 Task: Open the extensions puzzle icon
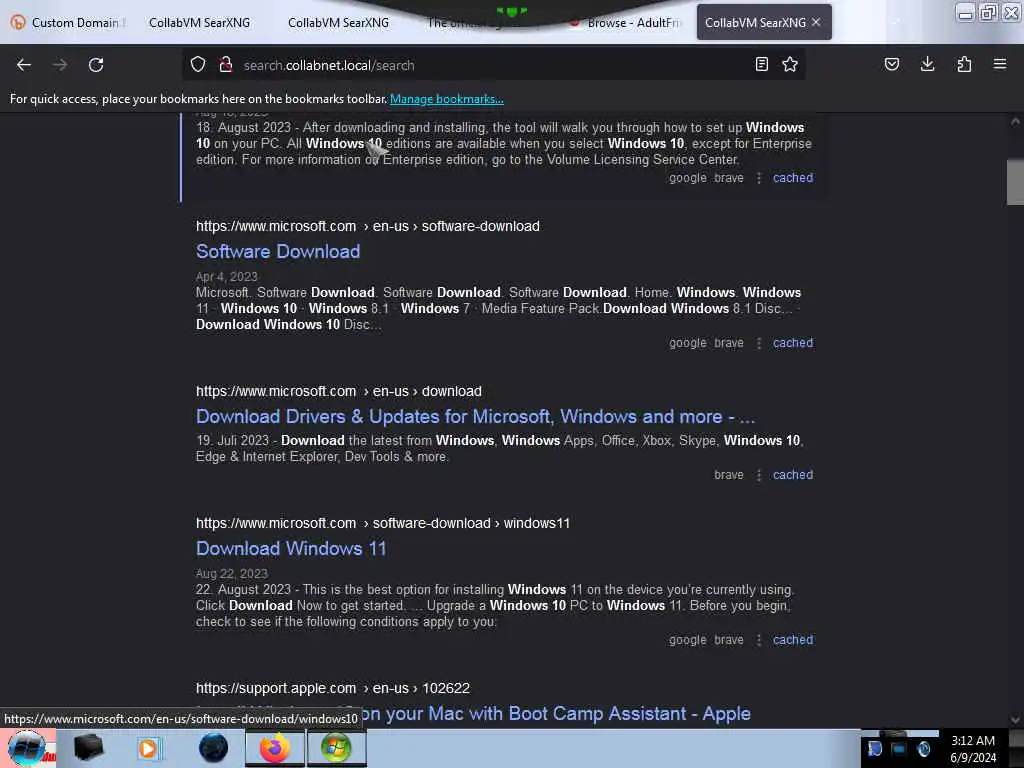click(964, 64)
